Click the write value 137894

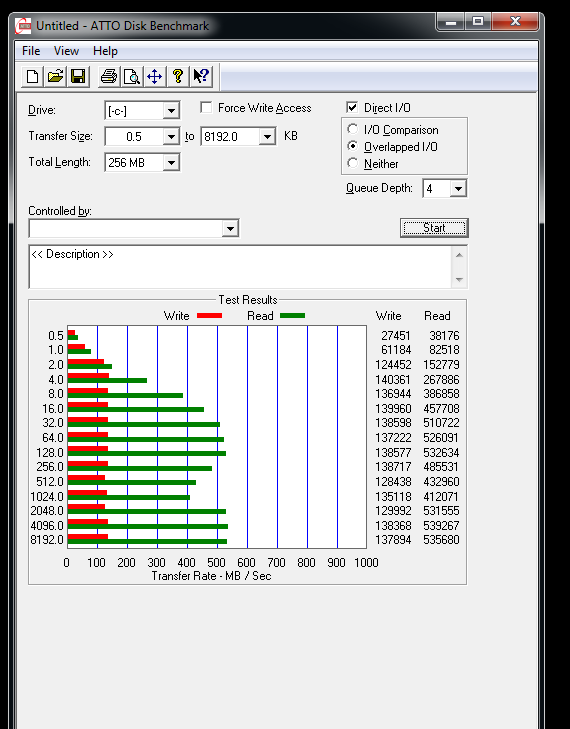(x=393, y=540)
